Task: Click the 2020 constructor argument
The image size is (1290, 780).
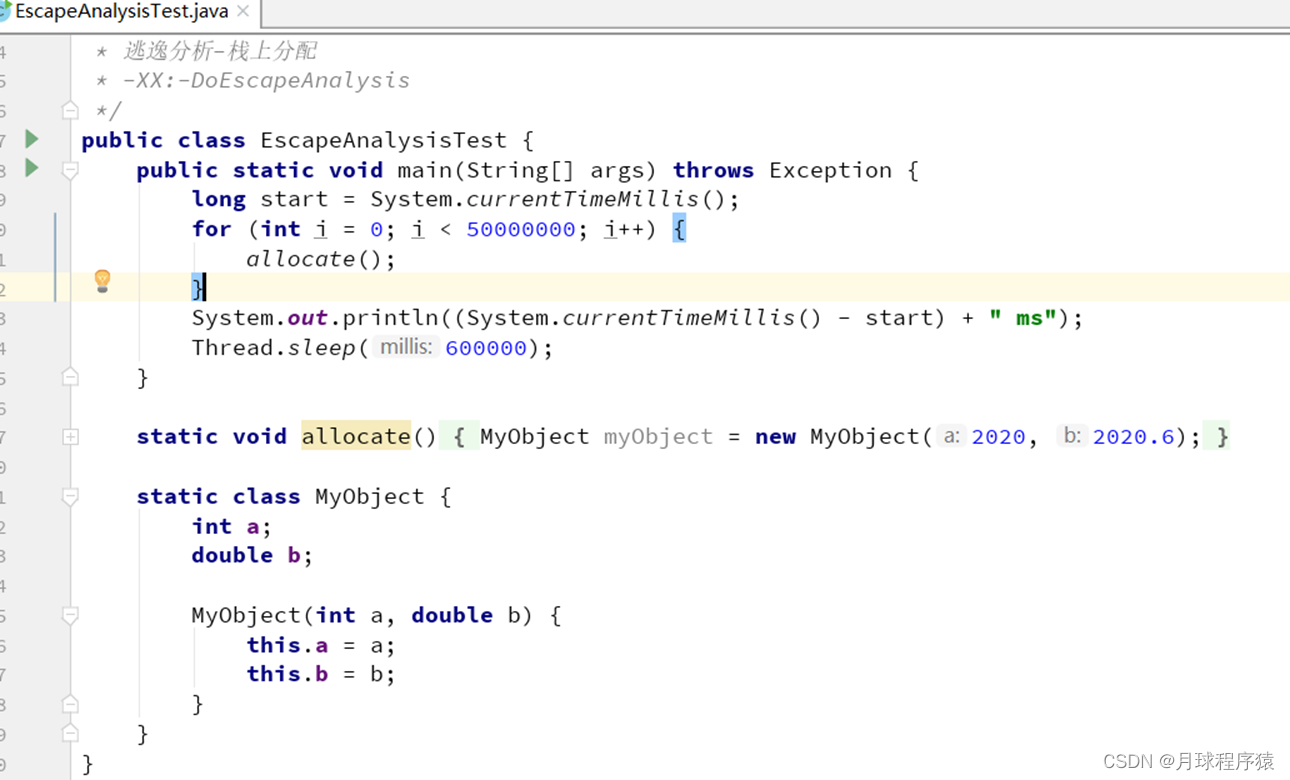Action: (x=998, y=436)
